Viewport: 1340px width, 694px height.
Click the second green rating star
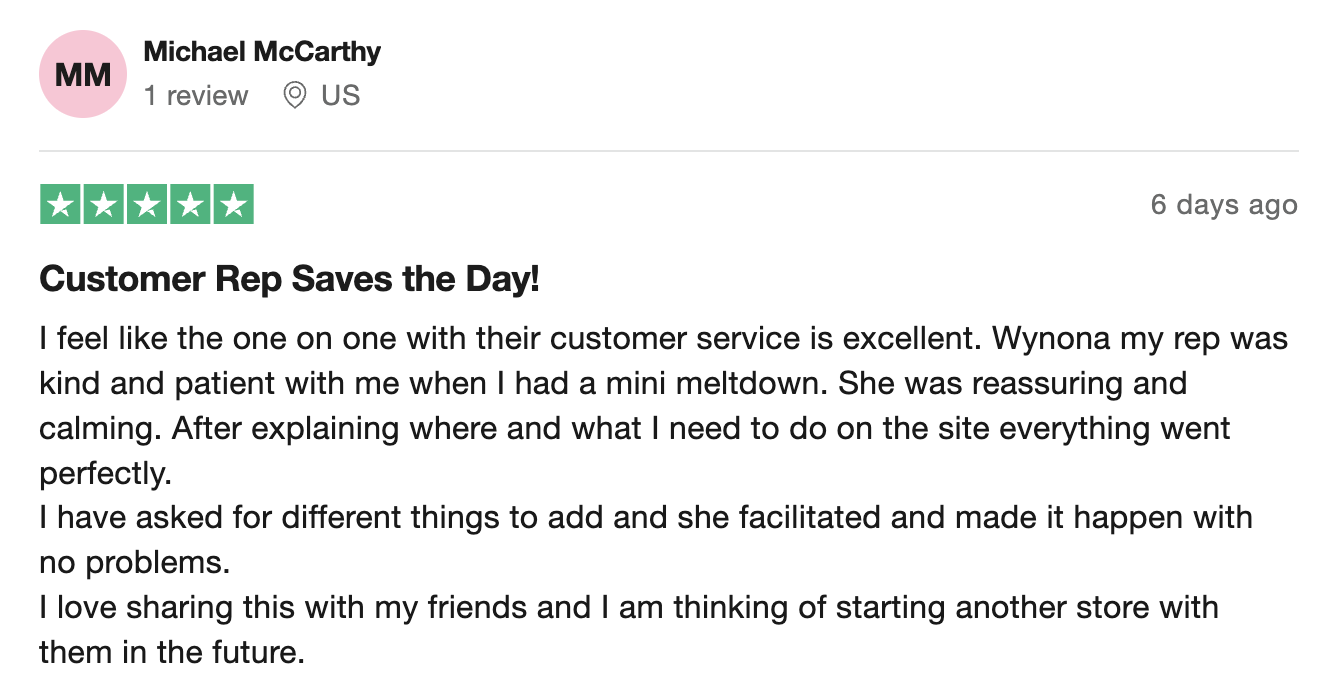pos(104,205)
